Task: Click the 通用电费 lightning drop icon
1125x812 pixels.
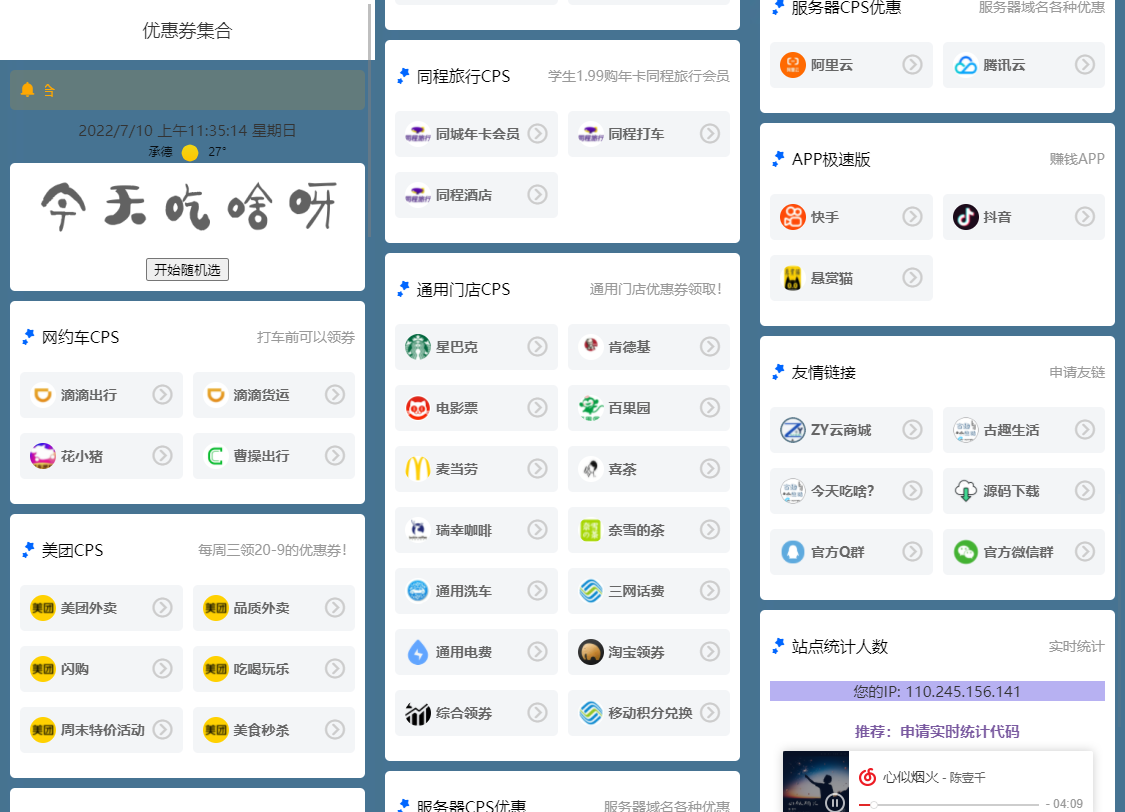Action: click(x=418, y=651)
